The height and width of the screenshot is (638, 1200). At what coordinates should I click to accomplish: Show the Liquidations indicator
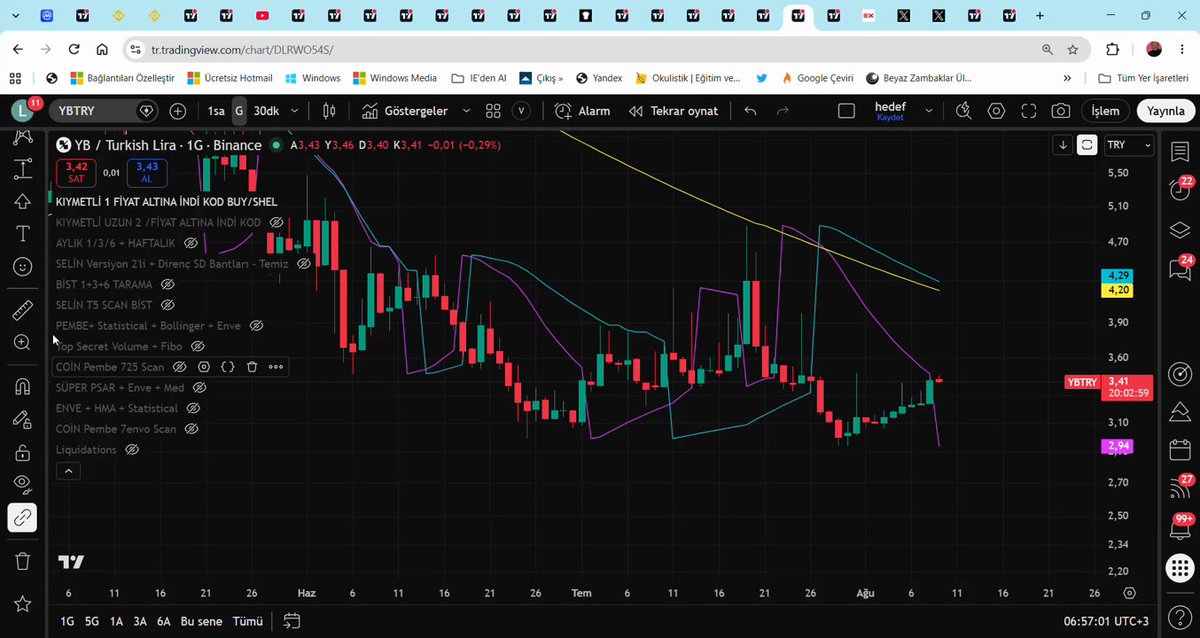pos(132,450)
